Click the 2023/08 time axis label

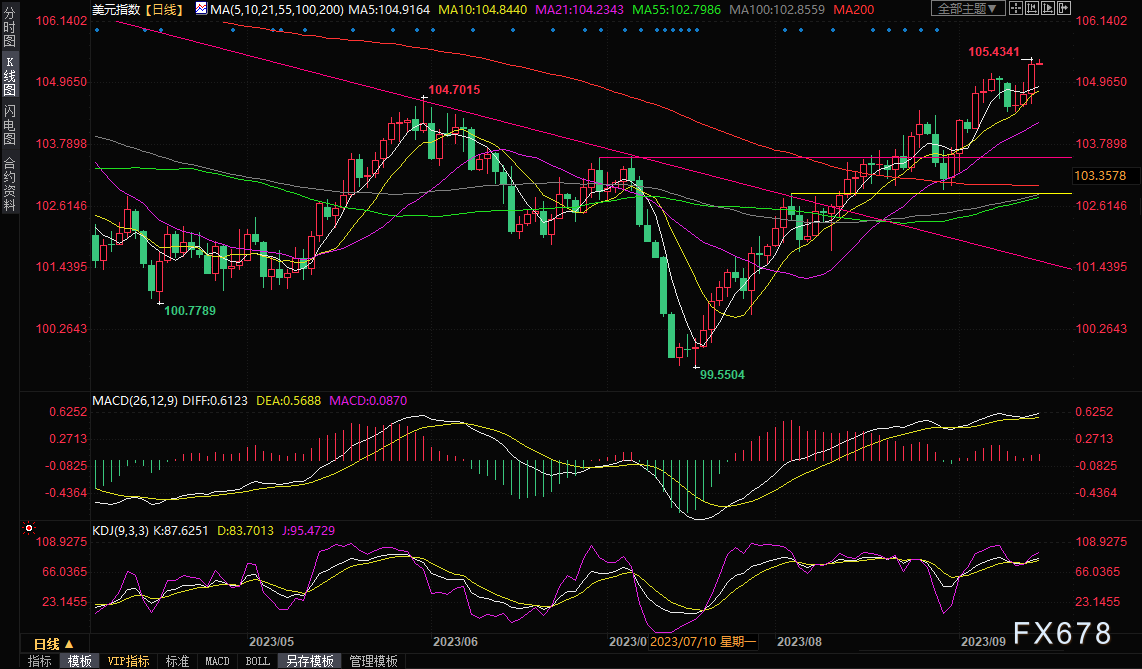[799, 641]
